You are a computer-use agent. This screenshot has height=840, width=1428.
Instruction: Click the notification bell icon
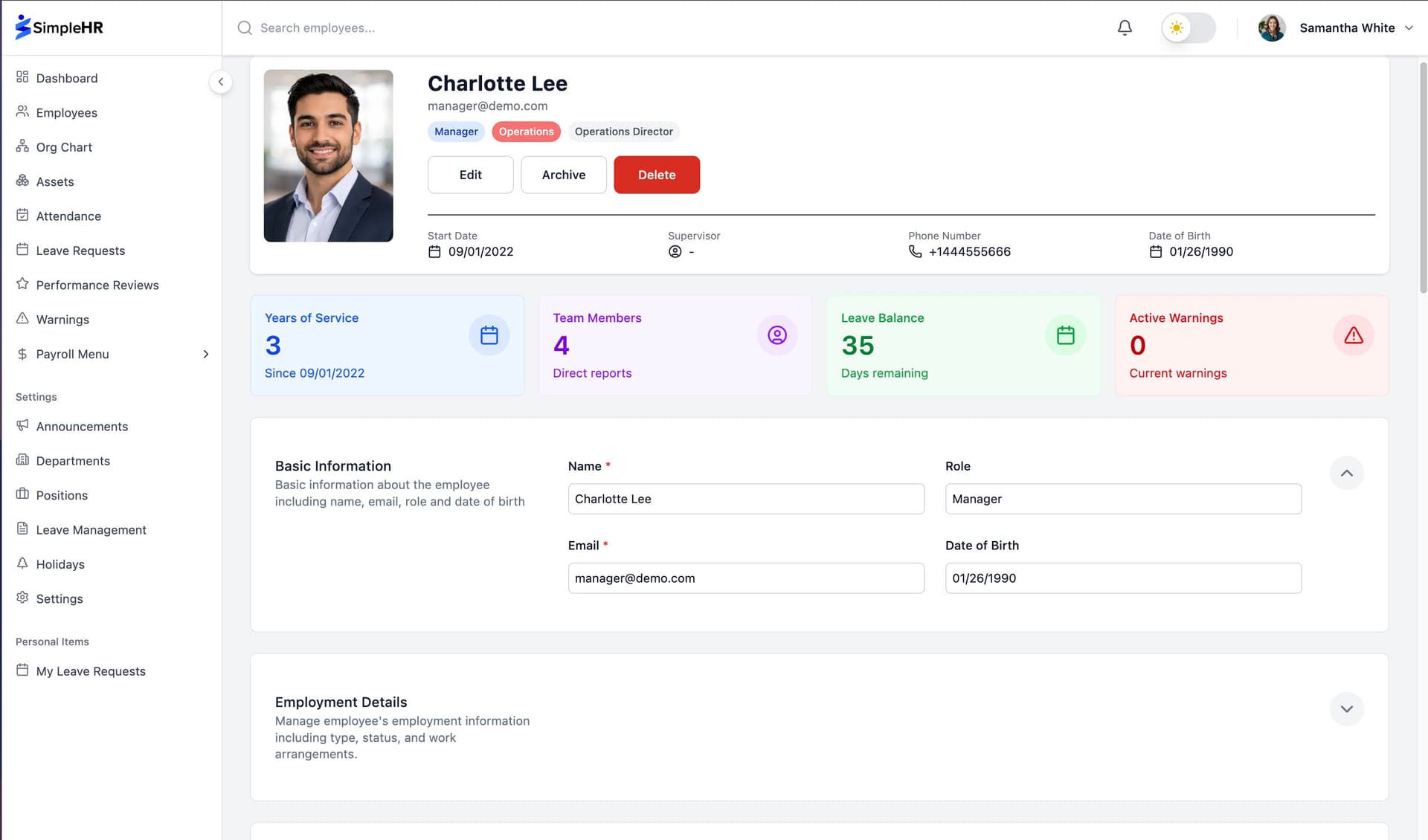coord(1125,28)
